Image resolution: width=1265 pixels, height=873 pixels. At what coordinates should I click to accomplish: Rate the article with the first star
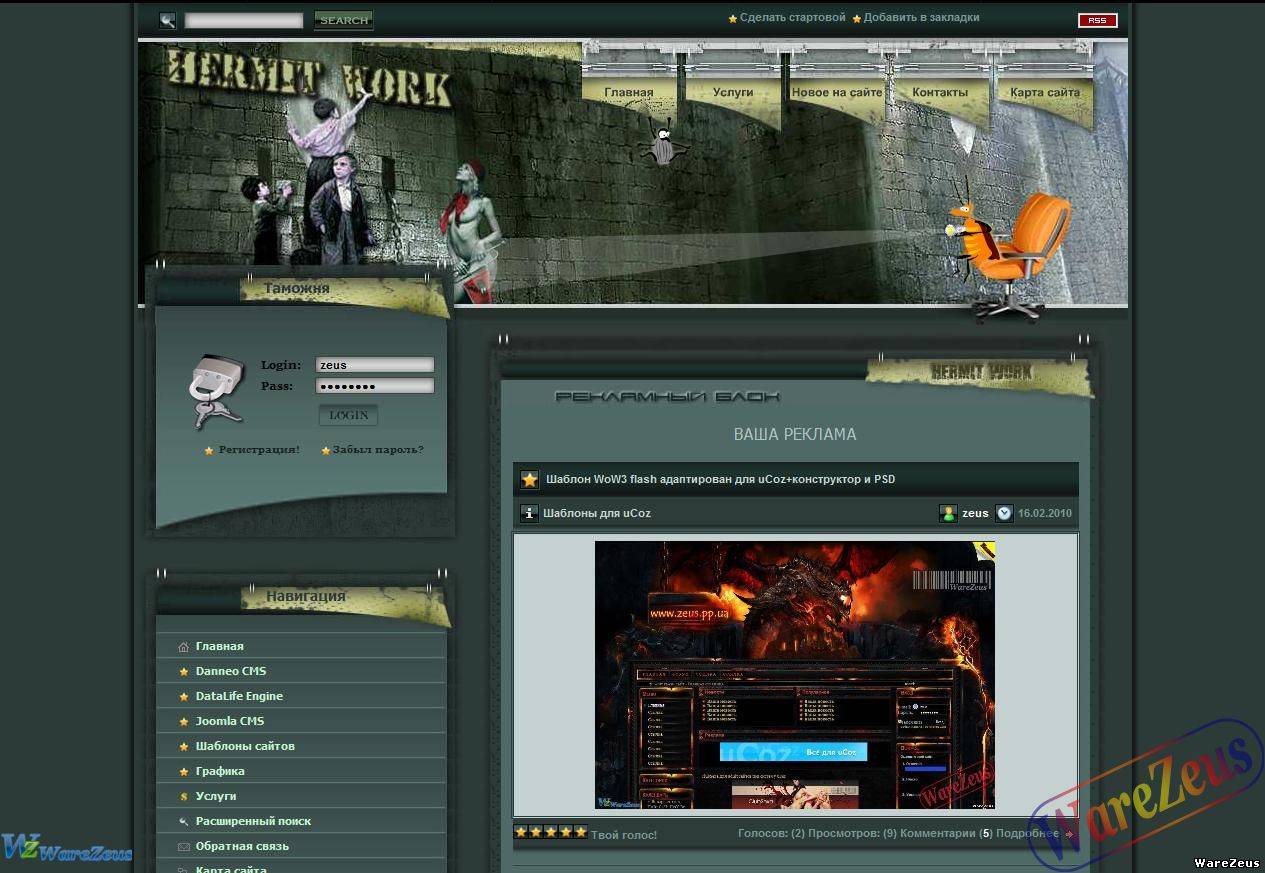521,831
